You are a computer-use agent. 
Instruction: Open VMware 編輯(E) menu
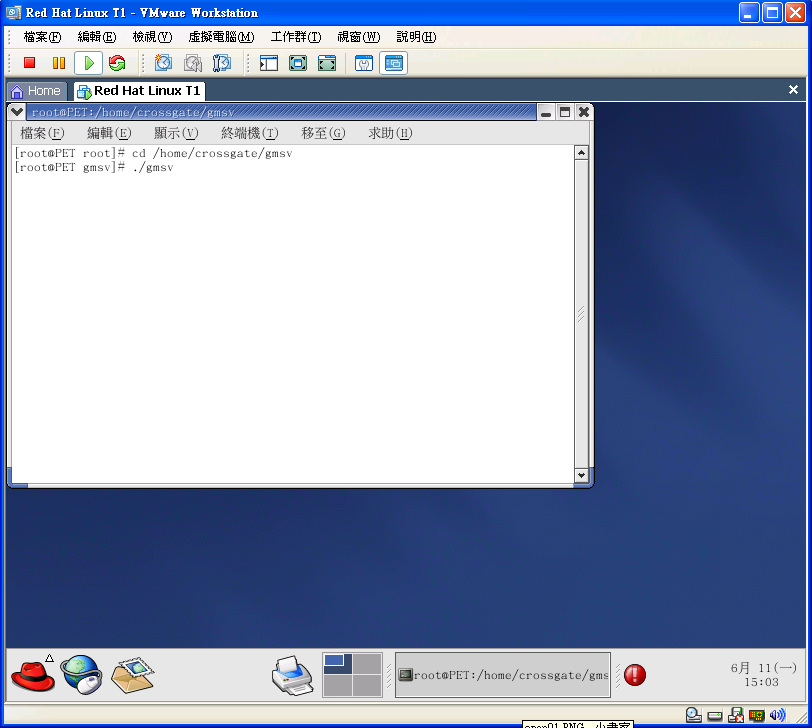click(x=97, y=37)
